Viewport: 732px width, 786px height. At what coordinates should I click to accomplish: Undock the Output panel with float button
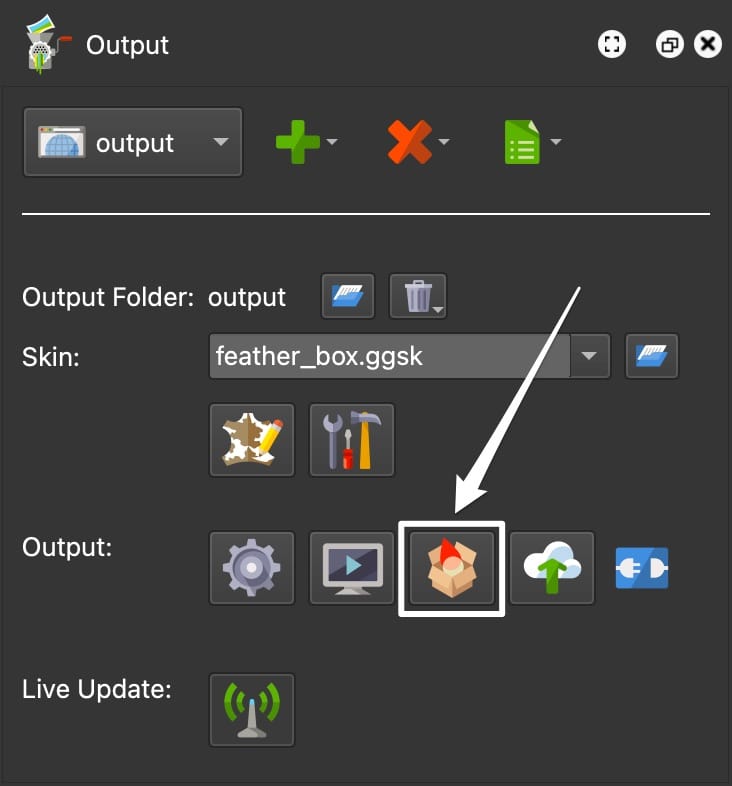(x=670, y=45)
